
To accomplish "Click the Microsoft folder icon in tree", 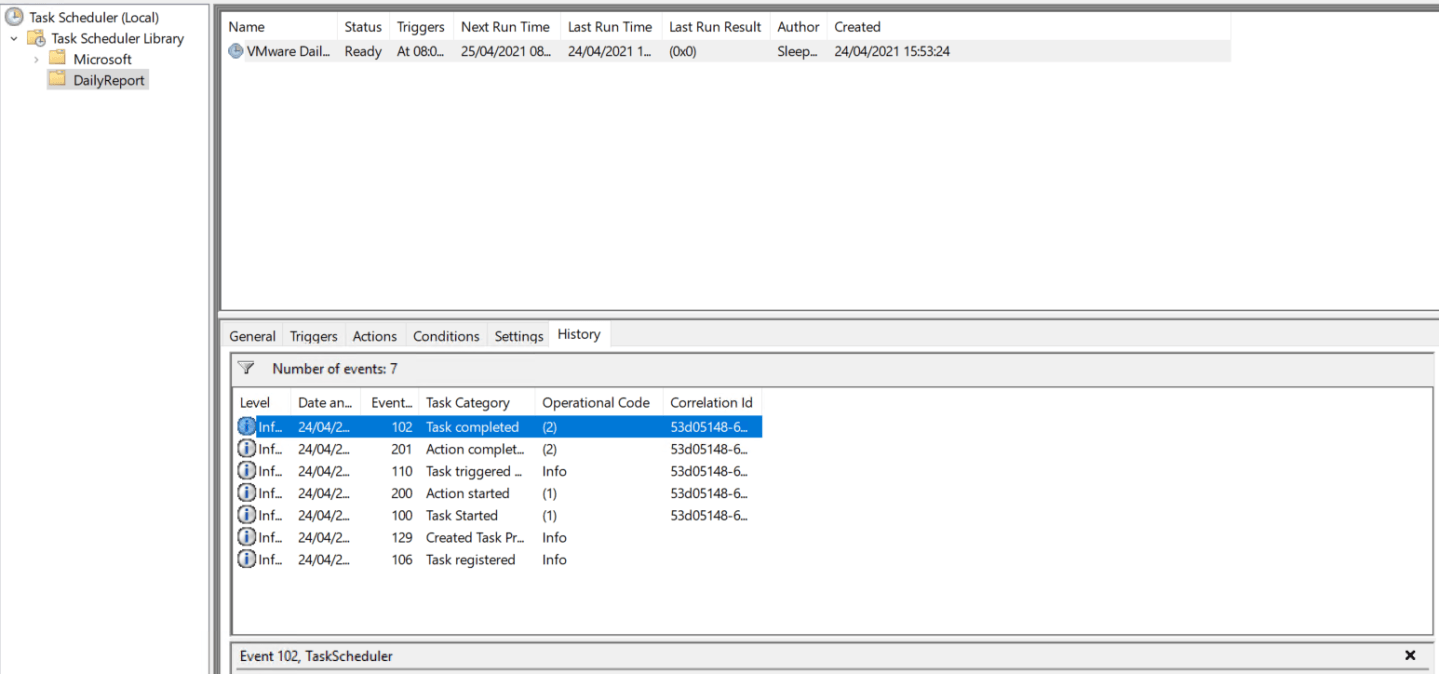I will click(x=57, y=59).
